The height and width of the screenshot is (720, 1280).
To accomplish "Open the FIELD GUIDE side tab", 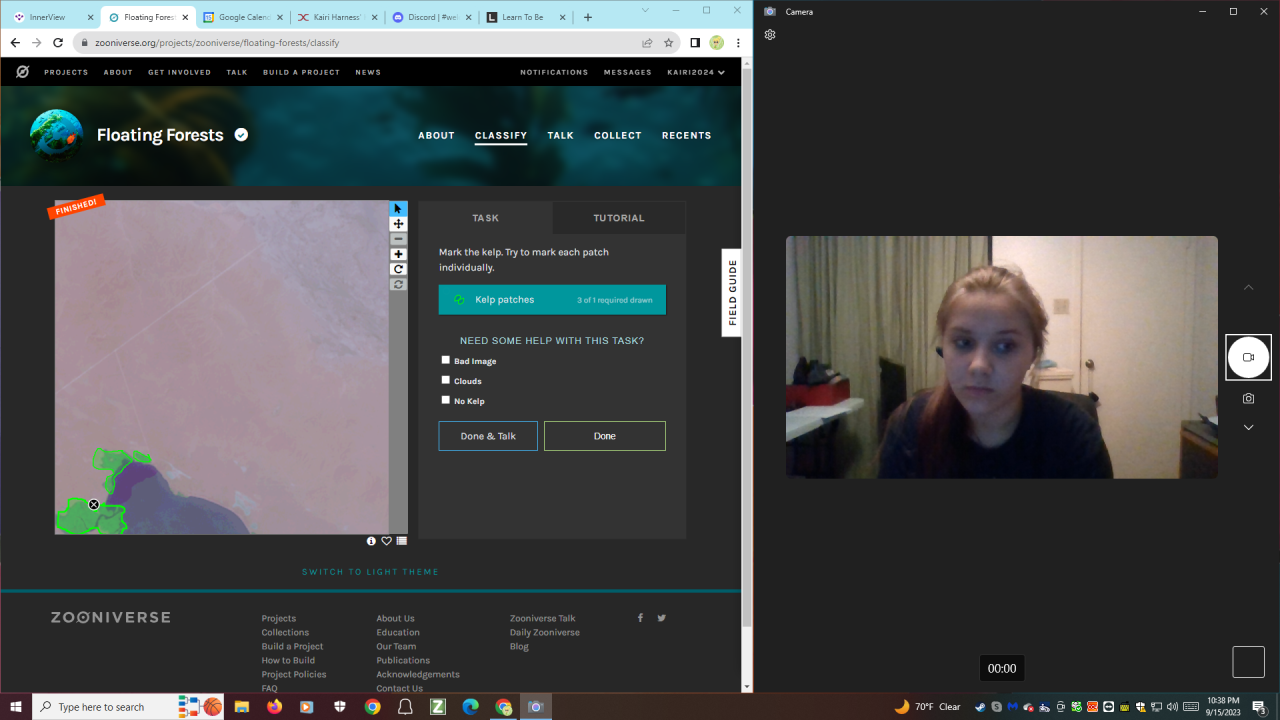I will [732, 292].
